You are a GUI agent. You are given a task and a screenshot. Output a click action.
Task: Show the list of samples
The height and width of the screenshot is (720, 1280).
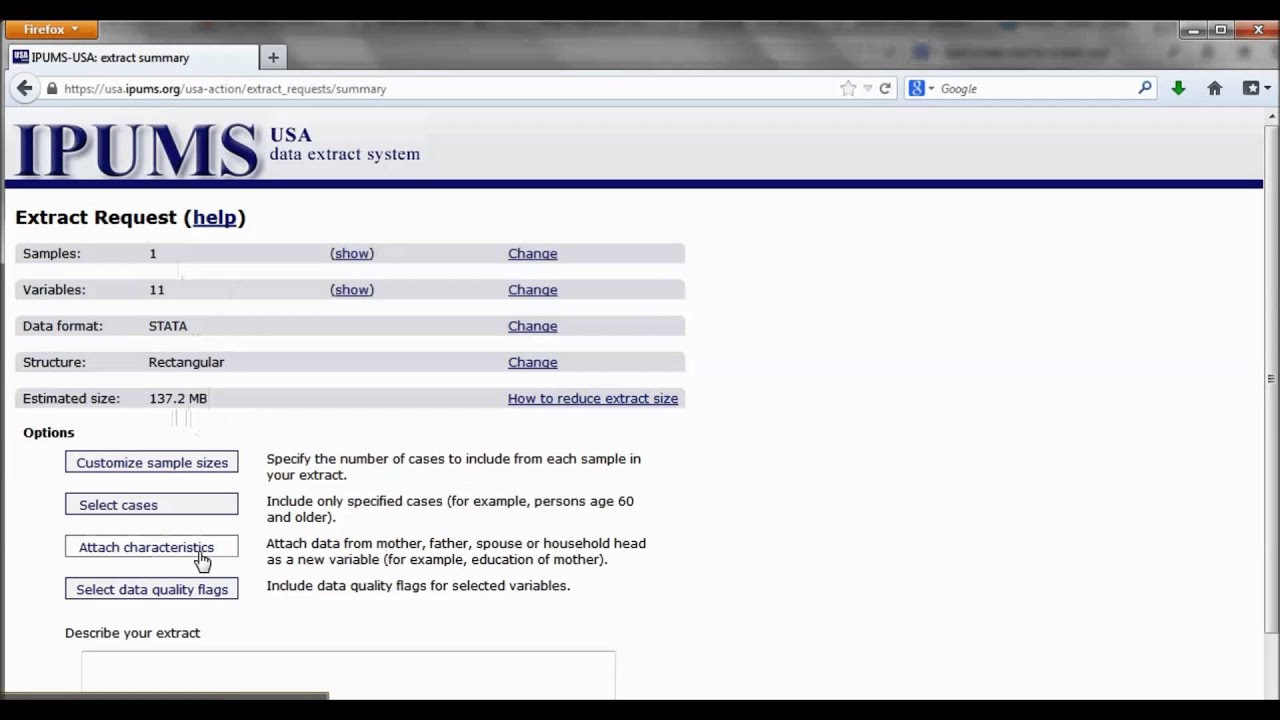click(x=352, y=253)
